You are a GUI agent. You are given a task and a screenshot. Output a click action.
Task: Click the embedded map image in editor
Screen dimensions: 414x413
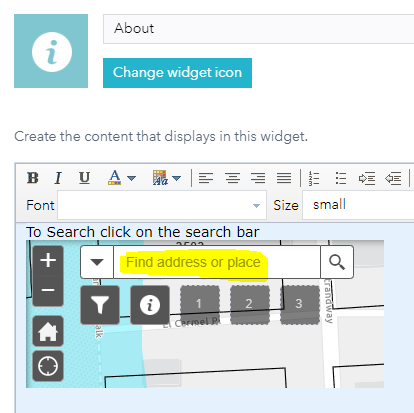pyautogui.click(x=205, y=314)
